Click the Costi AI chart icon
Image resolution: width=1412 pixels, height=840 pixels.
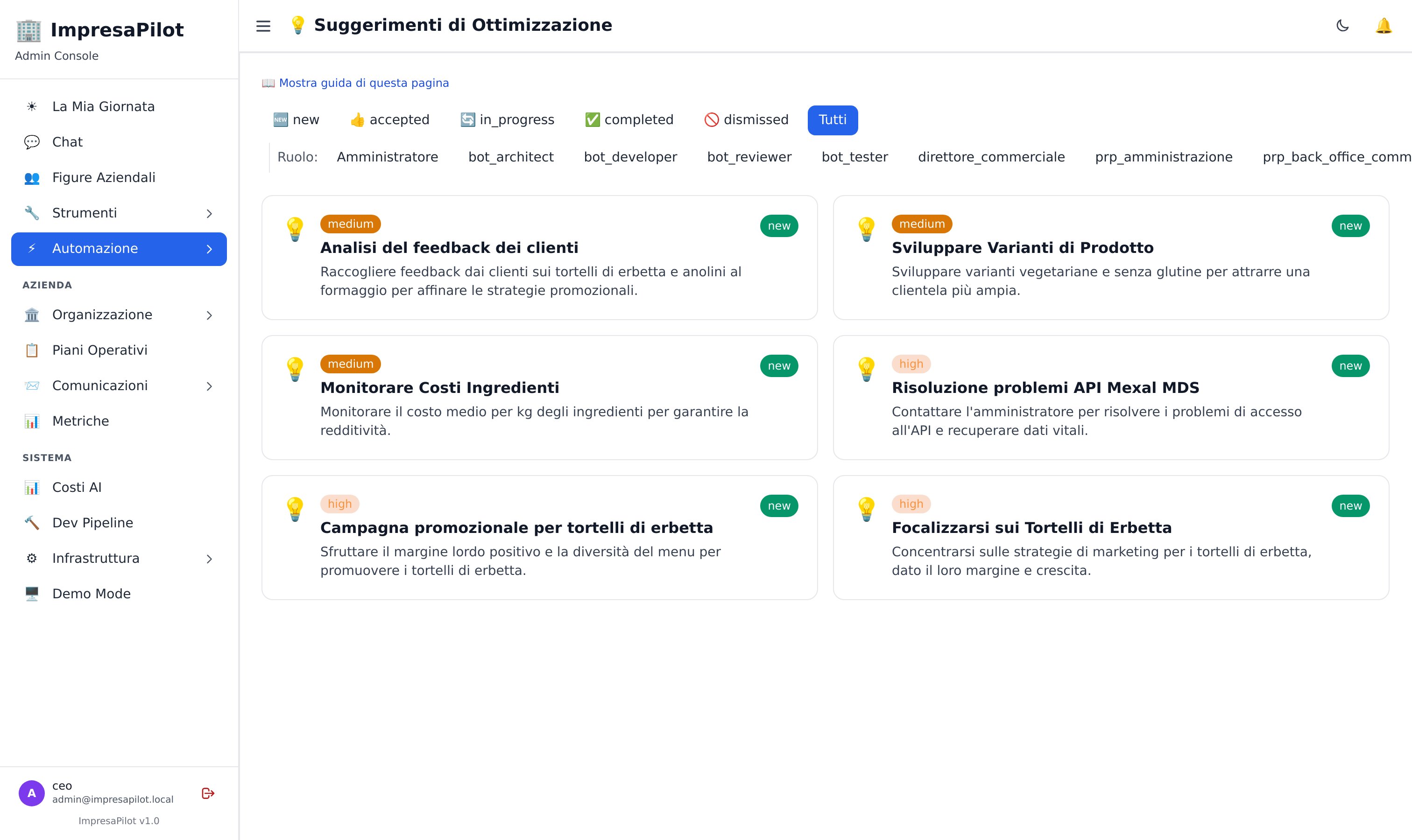[32, 487]
